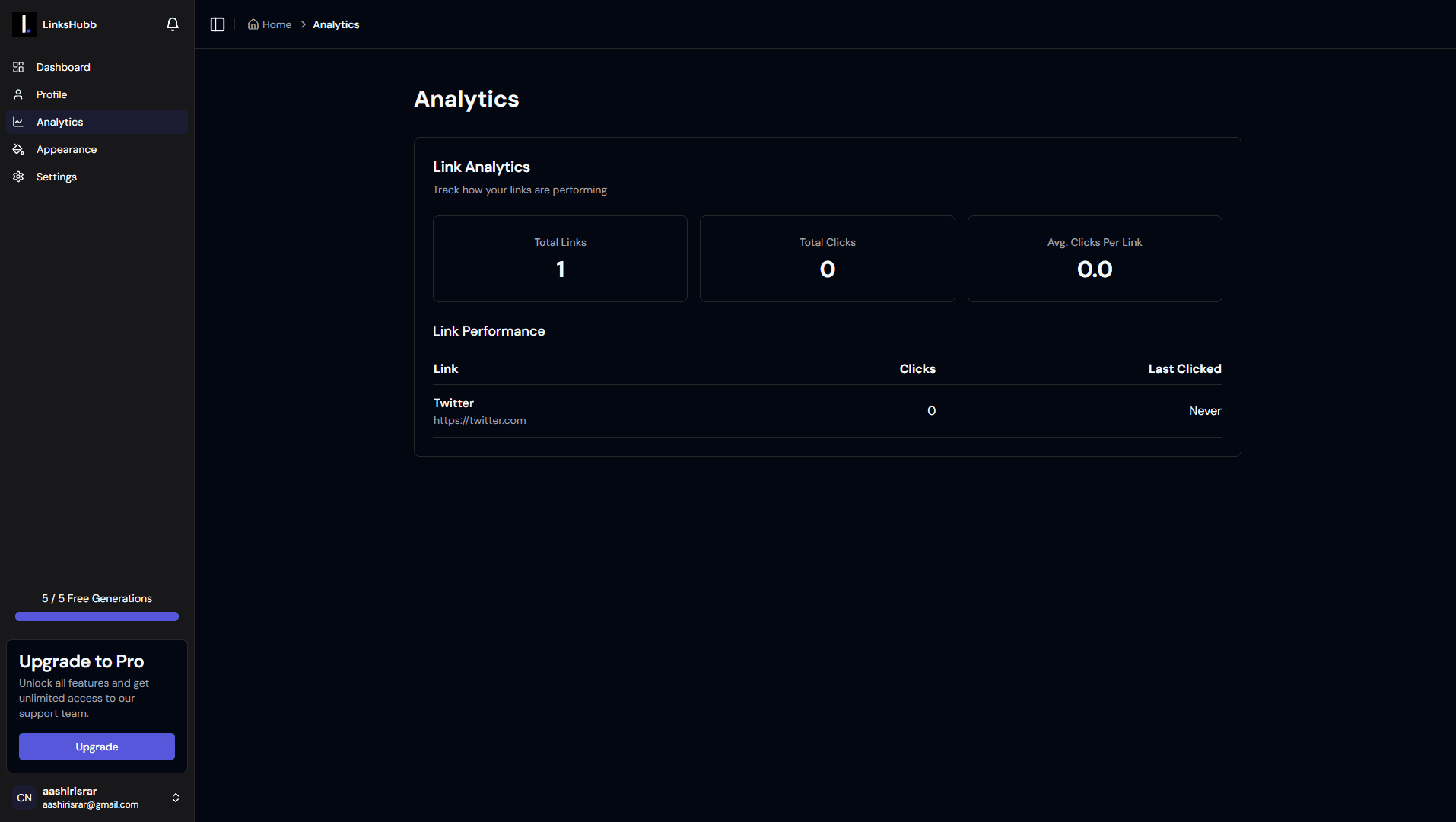Switch to the Appearance section
This screenshot has width=1456, height=822.
66,149
